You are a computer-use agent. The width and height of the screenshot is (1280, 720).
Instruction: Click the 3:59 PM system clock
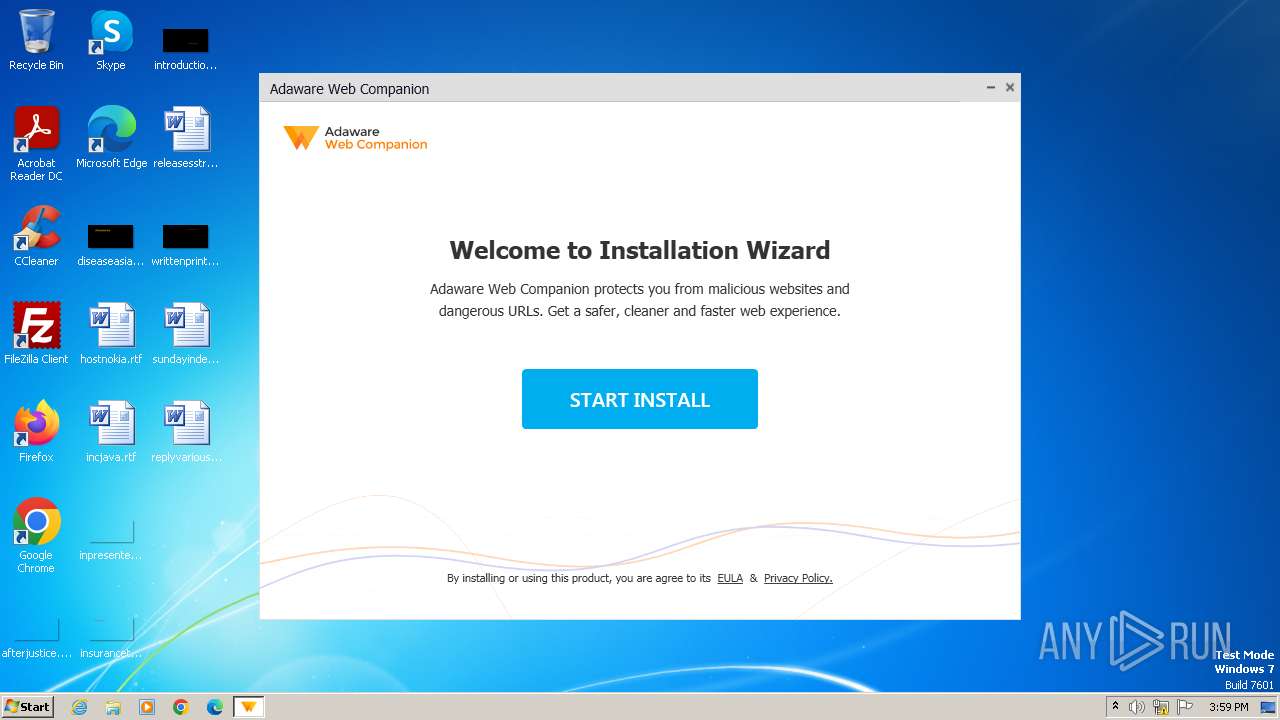point(1228,707)
